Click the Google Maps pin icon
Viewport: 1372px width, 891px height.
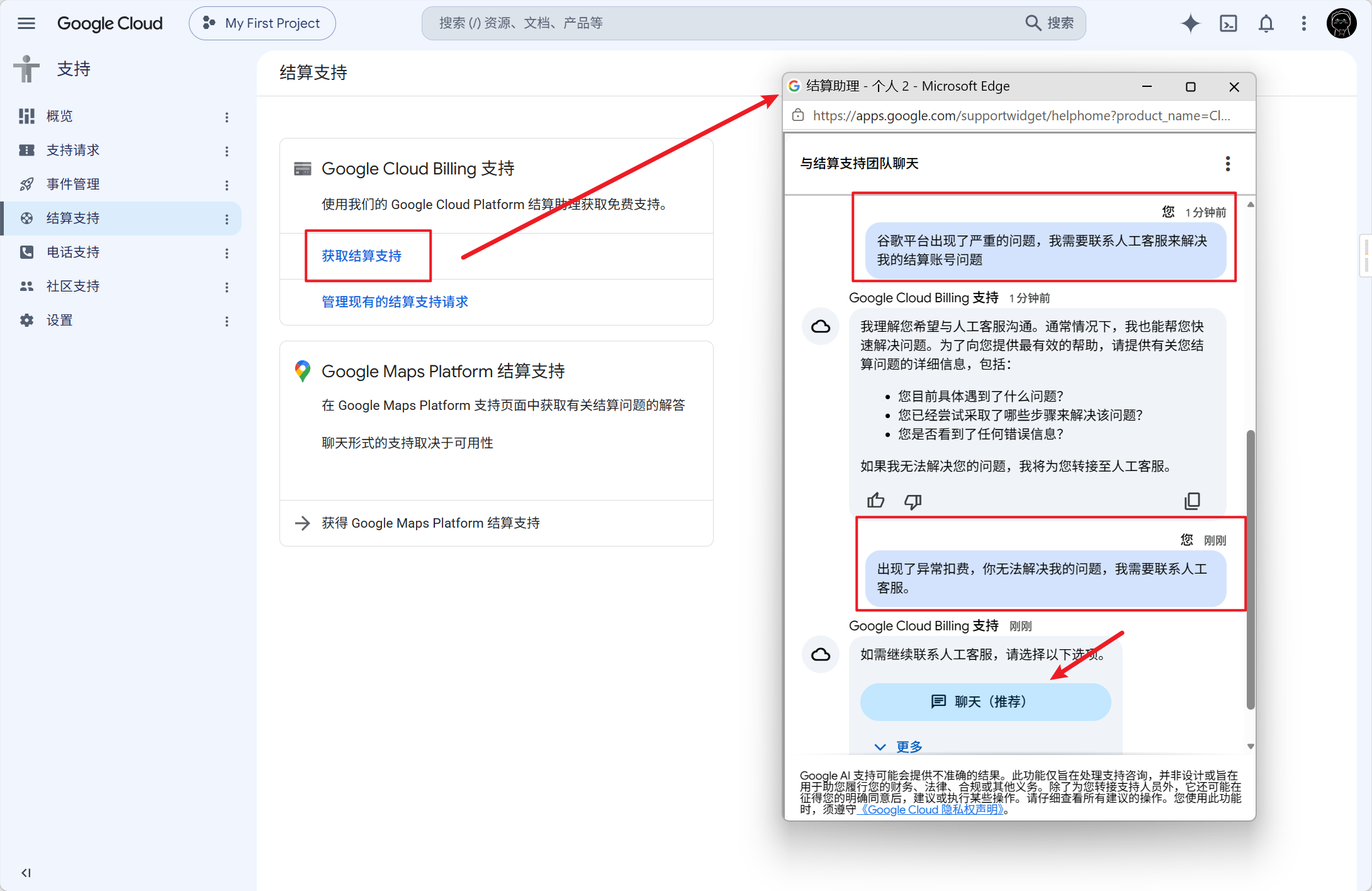click(303, 371)
